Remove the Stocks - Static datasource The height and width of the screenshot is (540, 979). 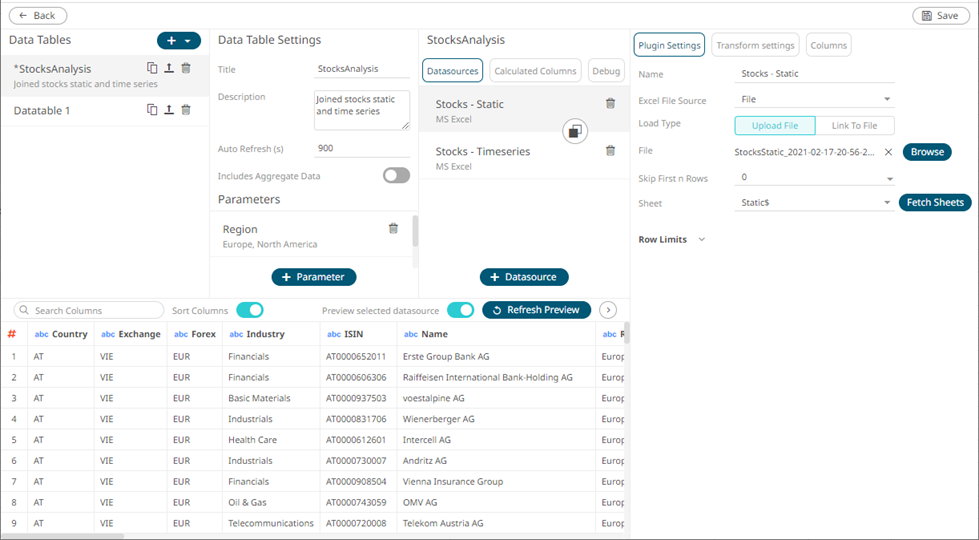610,104
